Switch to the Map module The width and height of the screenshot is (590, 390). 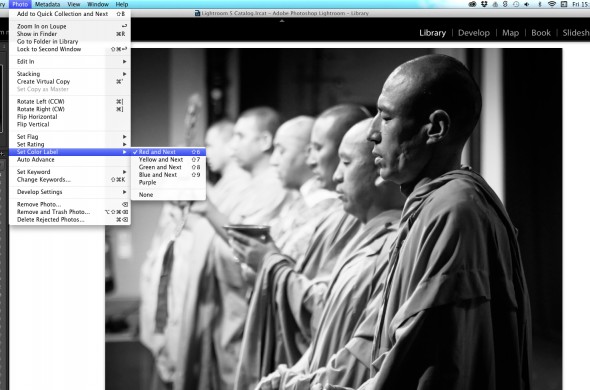point(510,33)
